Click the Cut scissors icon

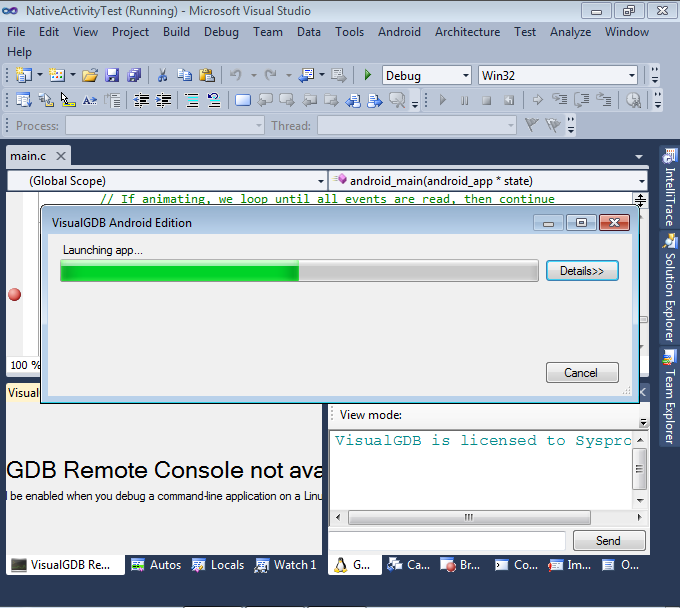click(162, 75)
